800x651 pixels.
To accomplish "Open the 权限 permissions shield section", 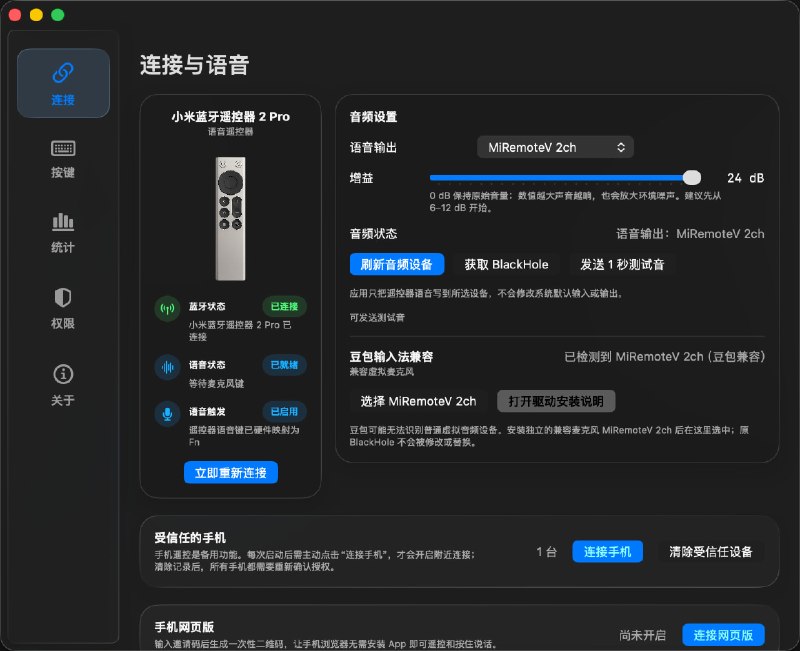I will pyautogui.click(x=63, y=309).
